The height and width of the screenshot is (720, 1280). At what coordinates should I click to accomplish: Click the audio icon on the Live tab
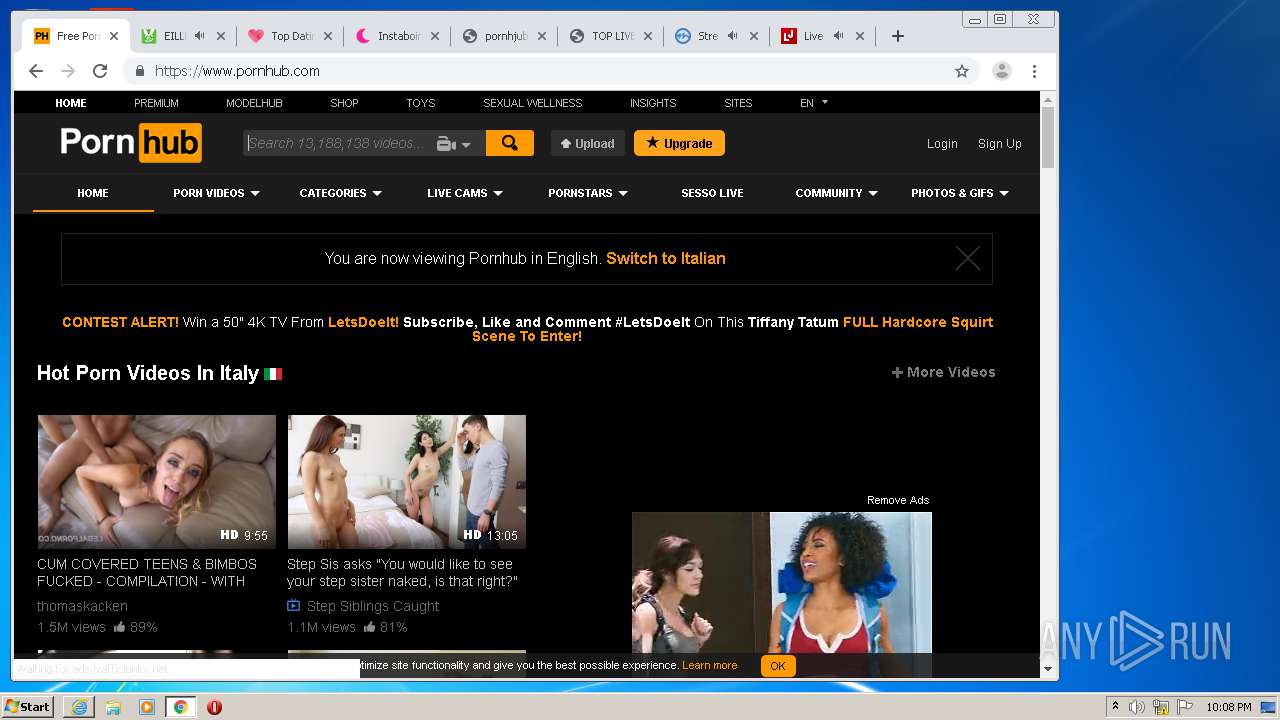[838, 36]
